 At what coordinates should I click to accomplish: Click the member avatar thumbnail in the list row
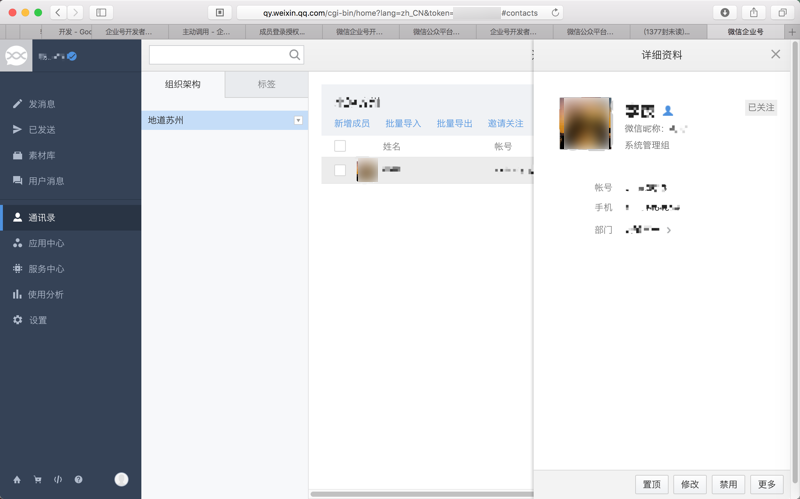[367, 170]
